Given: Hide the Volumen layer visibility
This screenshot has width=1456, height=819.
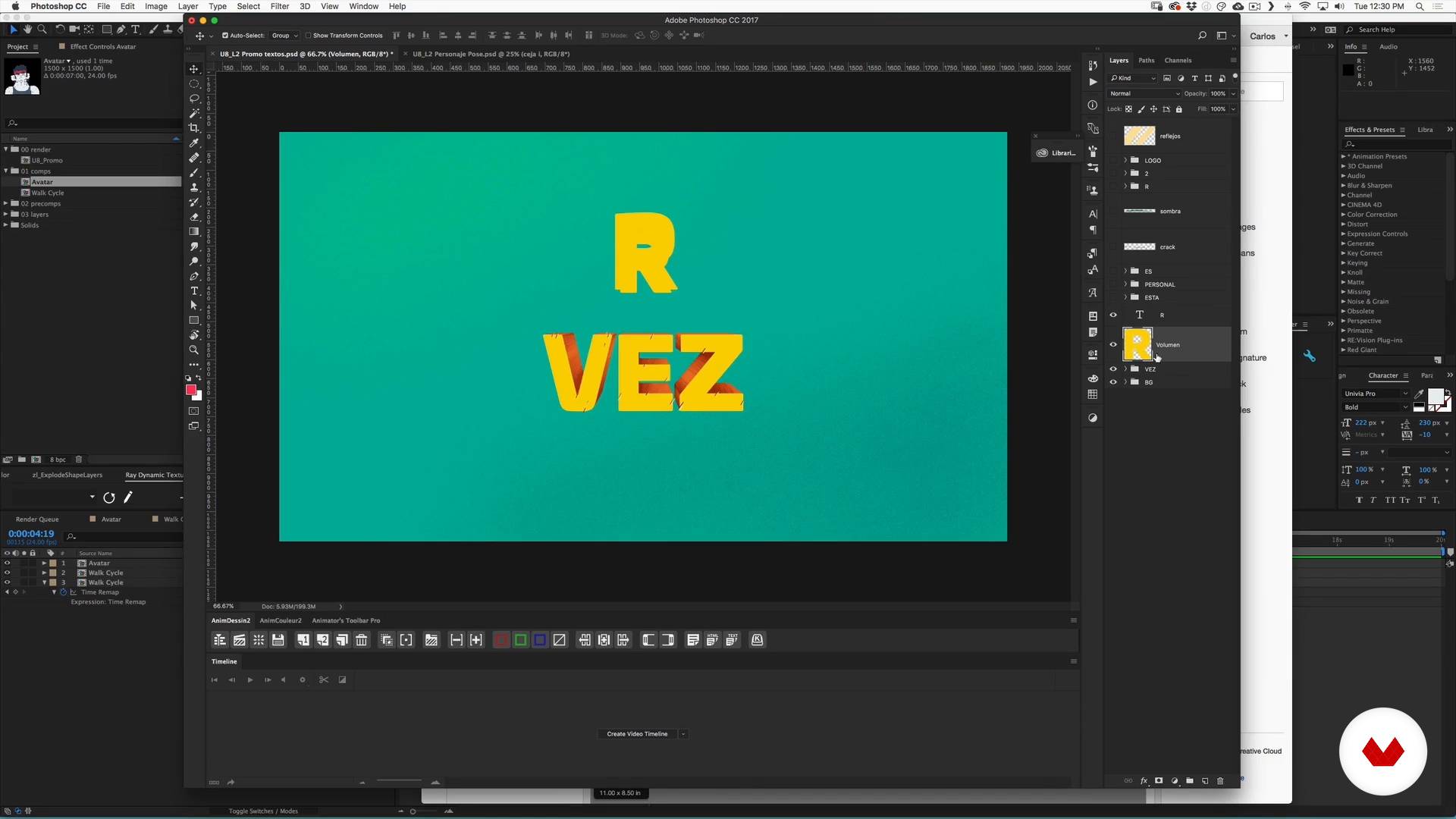Looking at the screenshot, I should tap(1113, 345).
